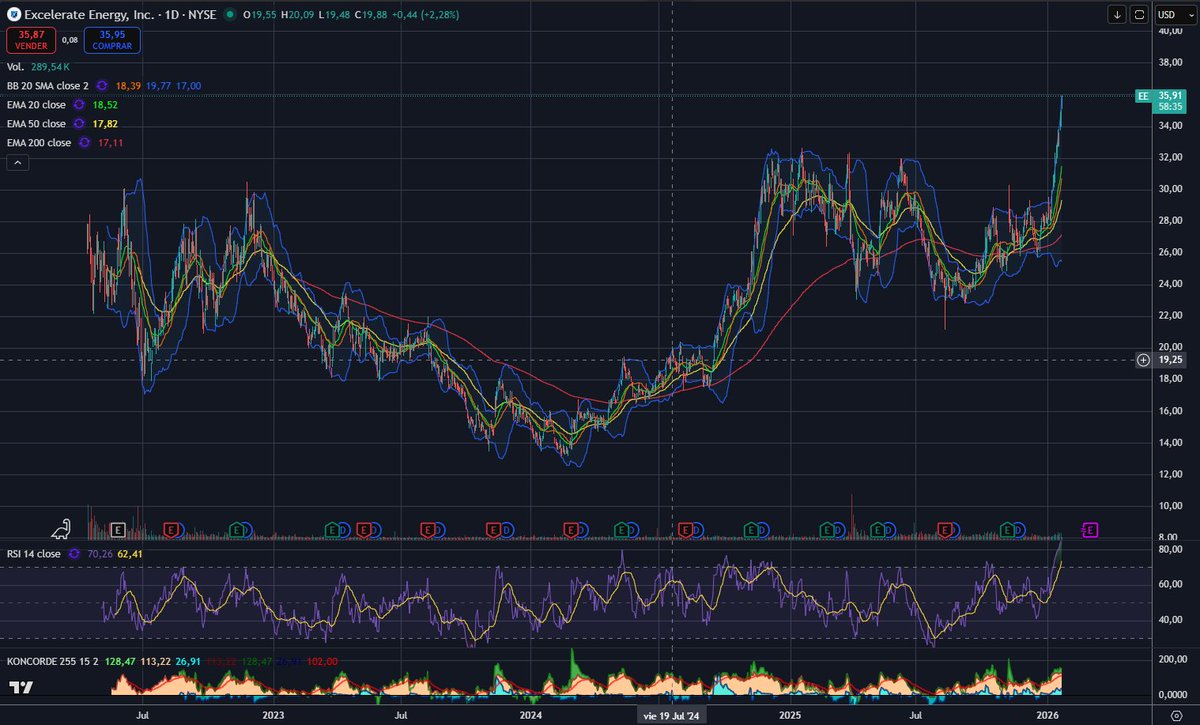Image resolution: width=1200 pixels, height=725 pixels.
Task: Click the 289,54K volume value
Action: pyautogui.click(x=52, y=66)
